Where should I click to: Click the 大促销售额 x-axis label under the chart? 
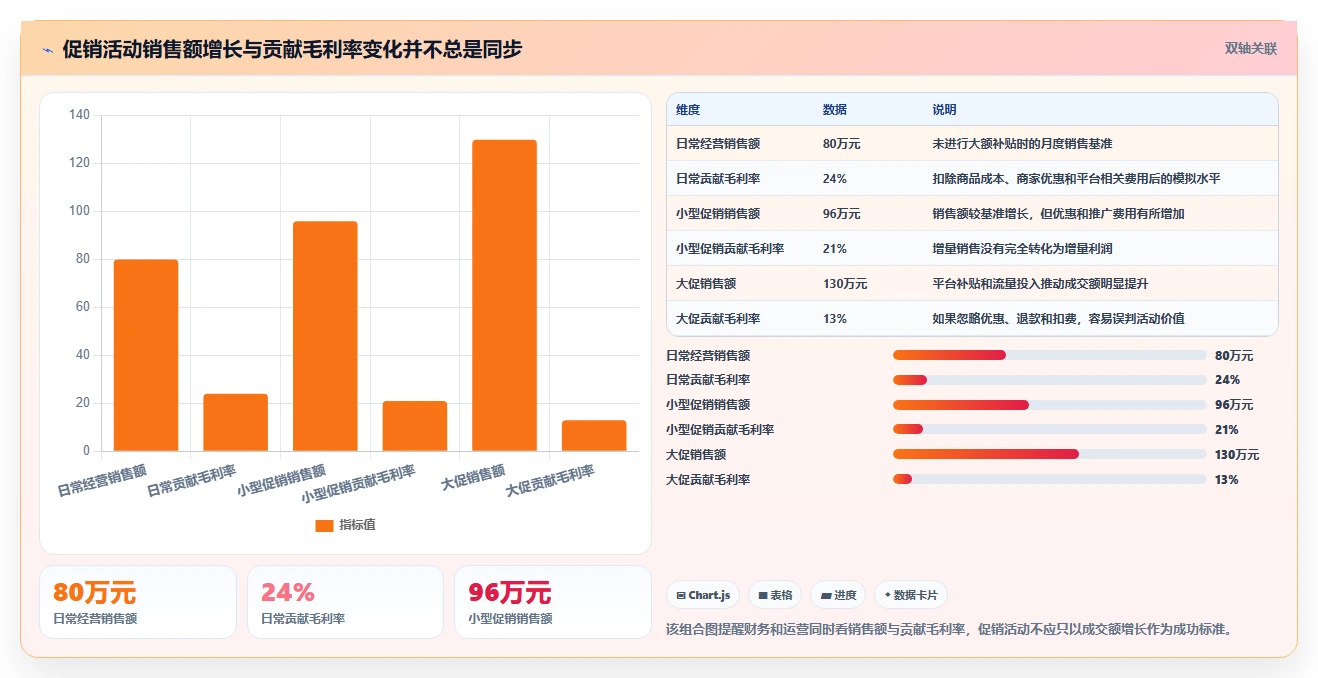473,477
